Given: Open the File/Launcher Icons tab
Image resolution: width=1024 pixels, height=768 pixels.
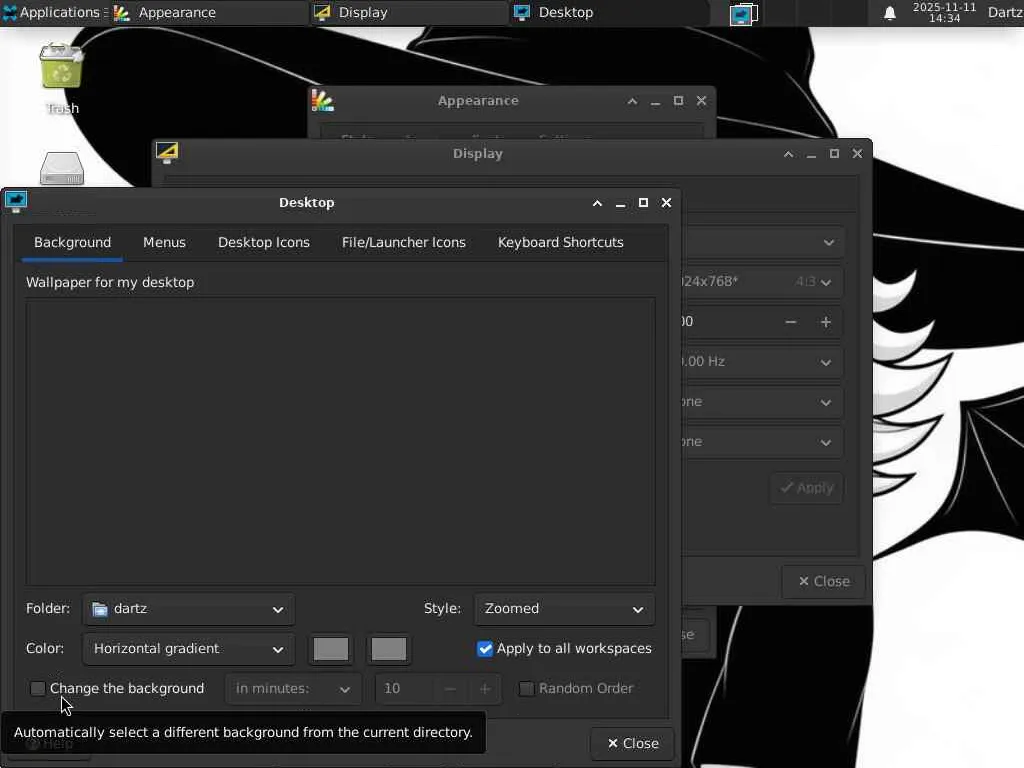Looking at the screenshot, I should coord(404,242).
